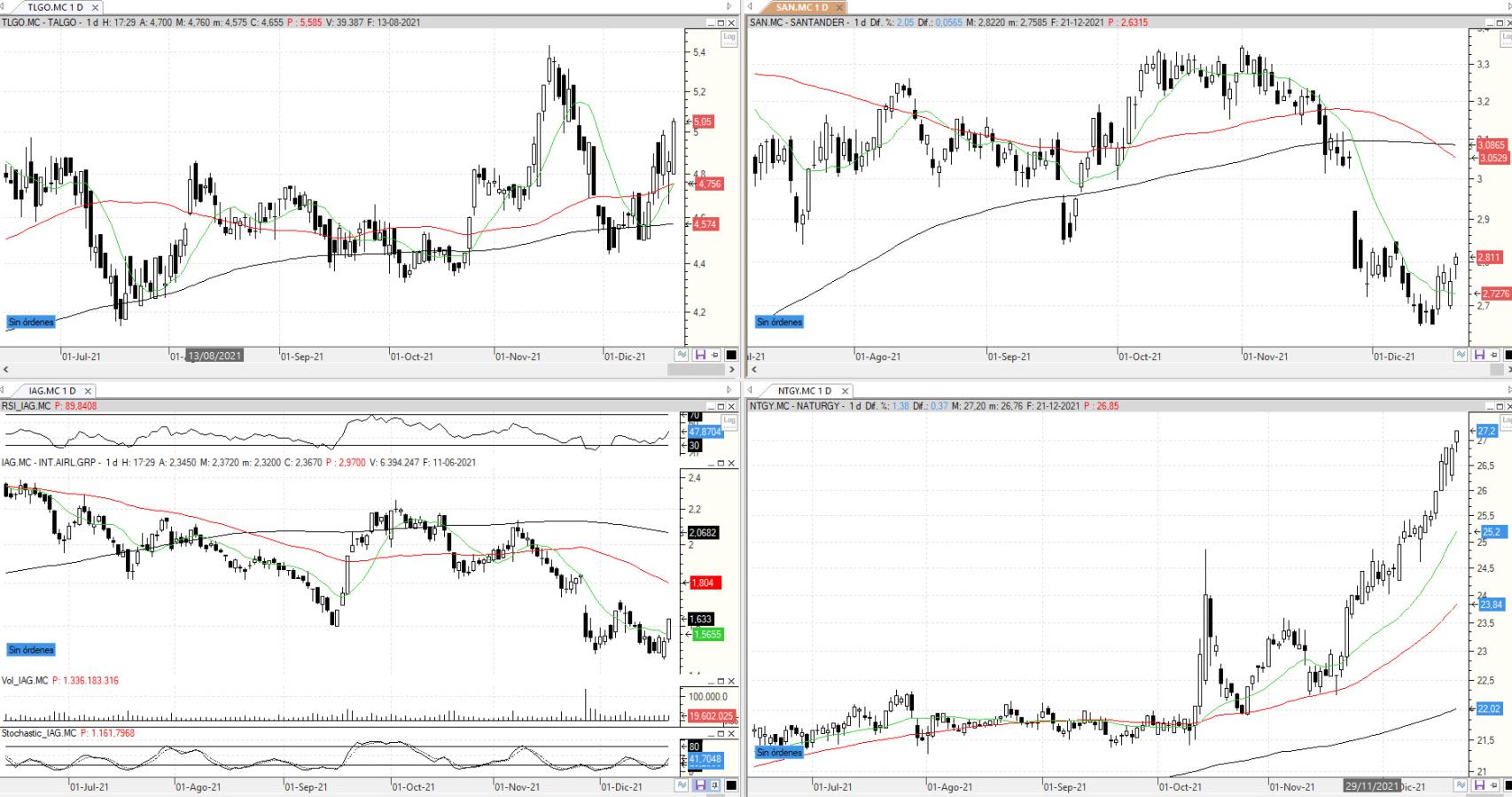Click the black square icon under IAG chart
Screen dimensions: 1512x797
point(731,785)
